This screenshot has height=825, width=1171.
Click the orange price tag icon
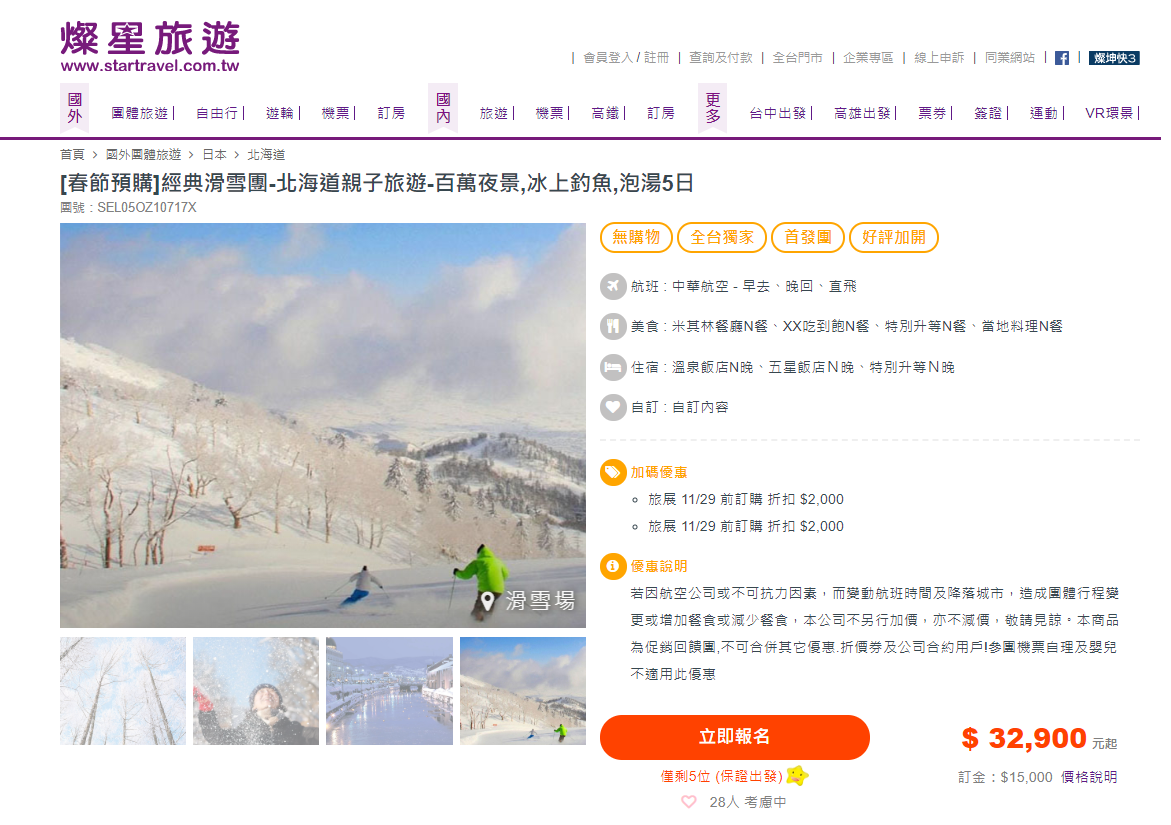(x=612, y=472)
